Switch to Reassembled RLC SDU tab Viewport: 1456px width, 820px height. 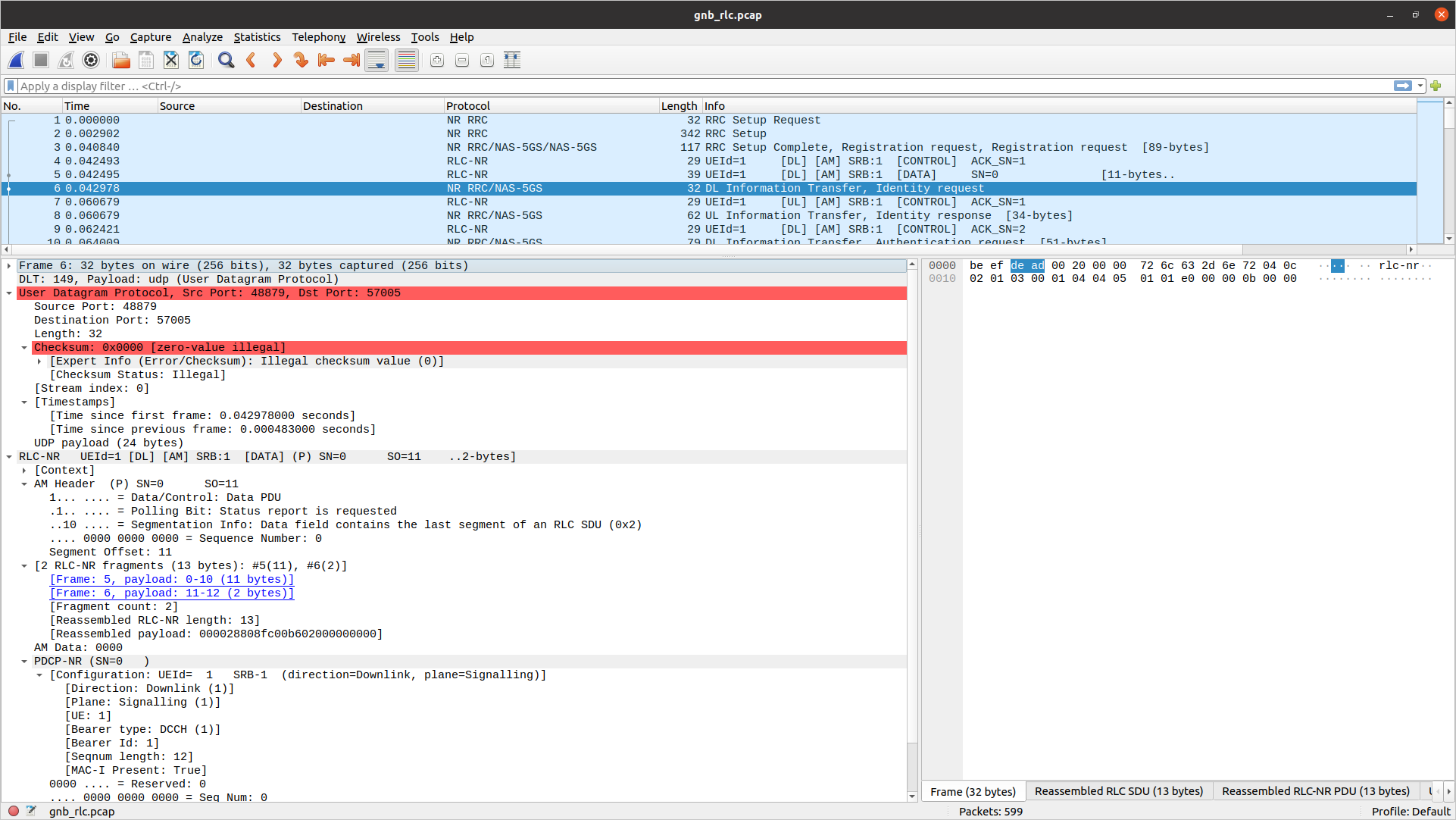1118,791
